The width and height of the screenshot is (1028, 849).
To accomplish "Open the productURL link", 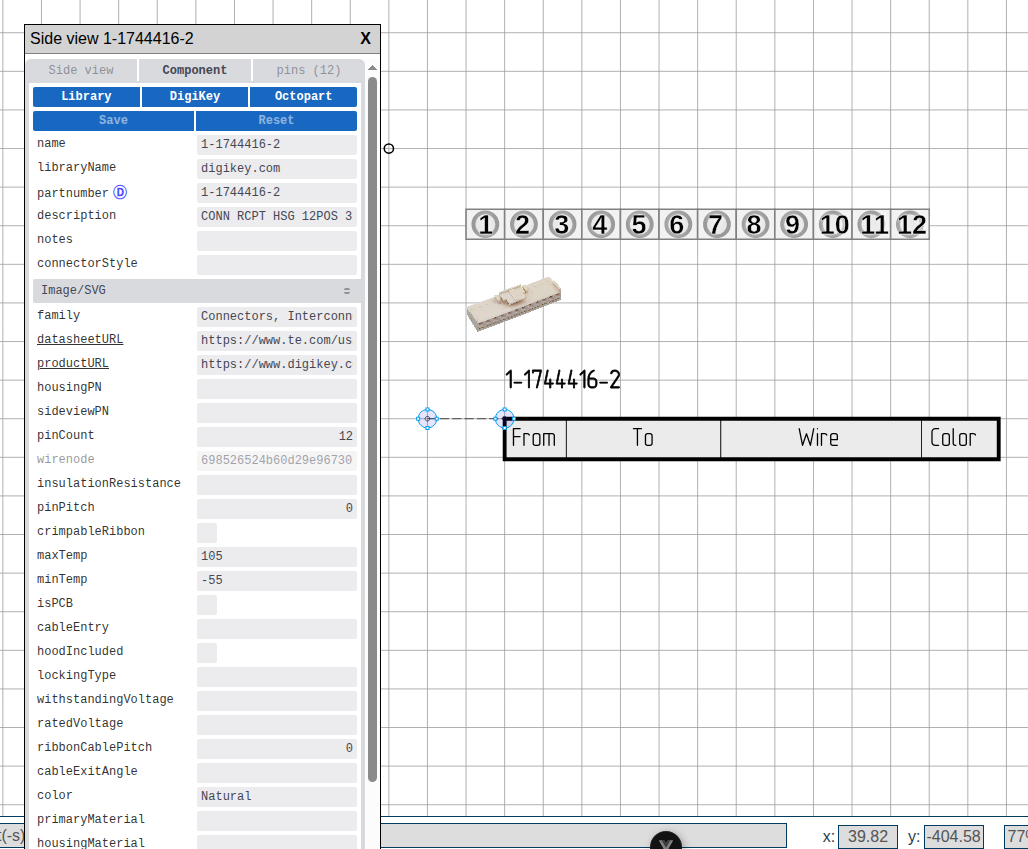I will coord(73,362).
